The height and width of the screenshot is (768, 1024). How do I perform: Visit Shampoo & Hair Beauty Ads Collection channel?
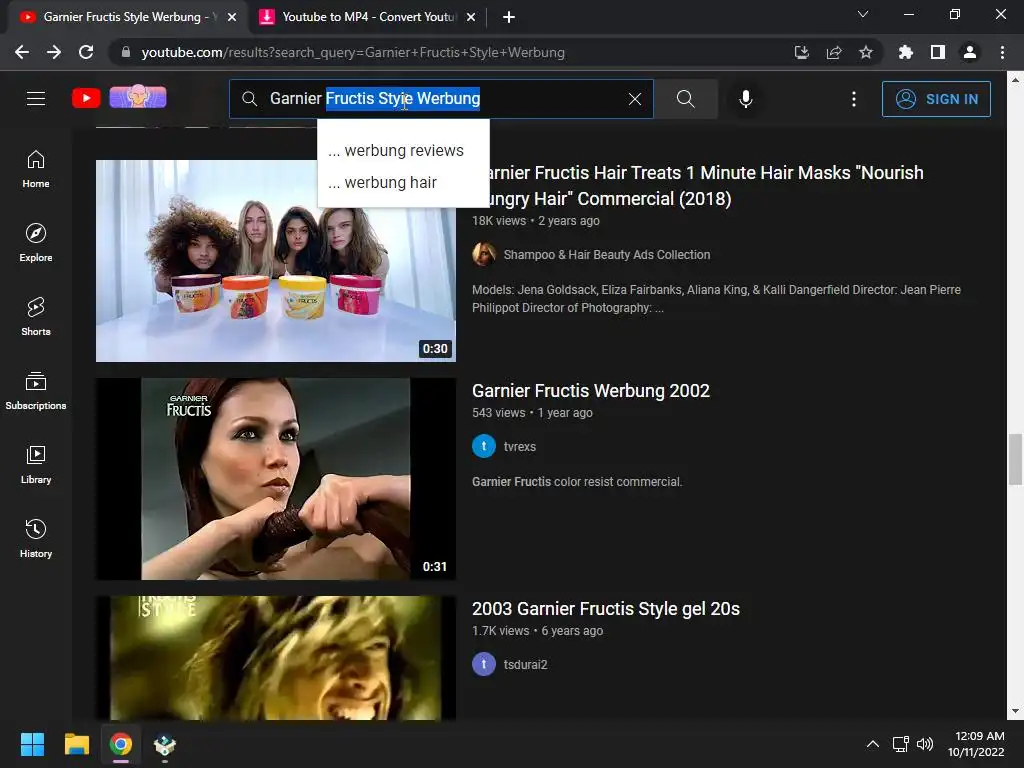(607, 255)
